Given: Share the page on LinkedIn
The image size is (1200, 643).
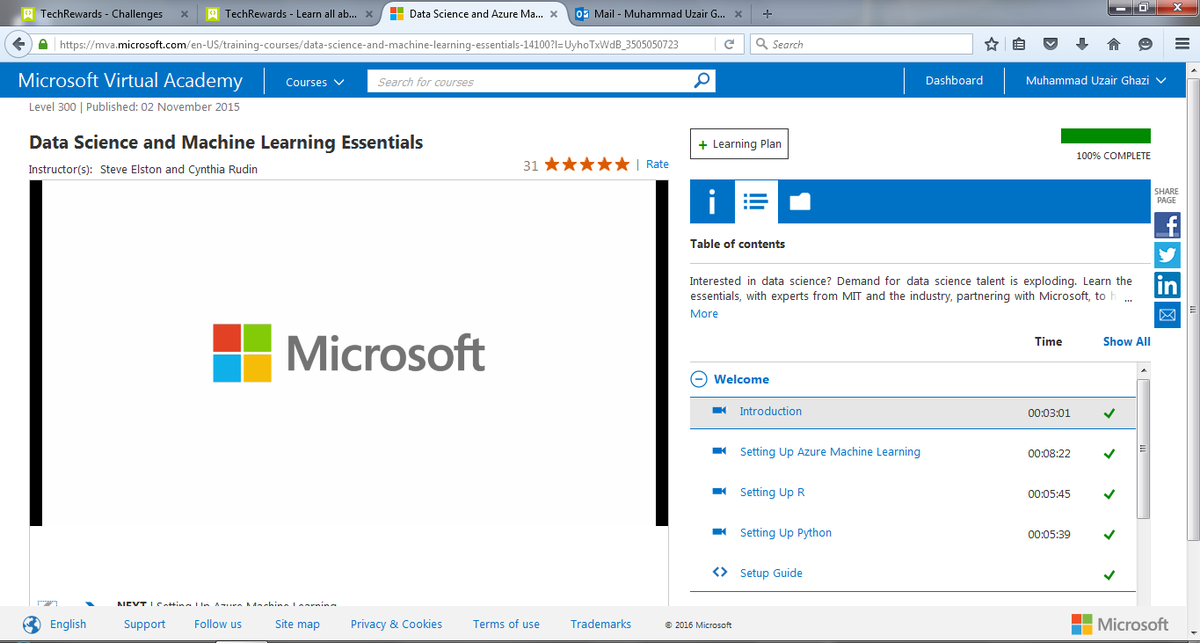Looking at the screenshot, I should [x=1167, y=285].
